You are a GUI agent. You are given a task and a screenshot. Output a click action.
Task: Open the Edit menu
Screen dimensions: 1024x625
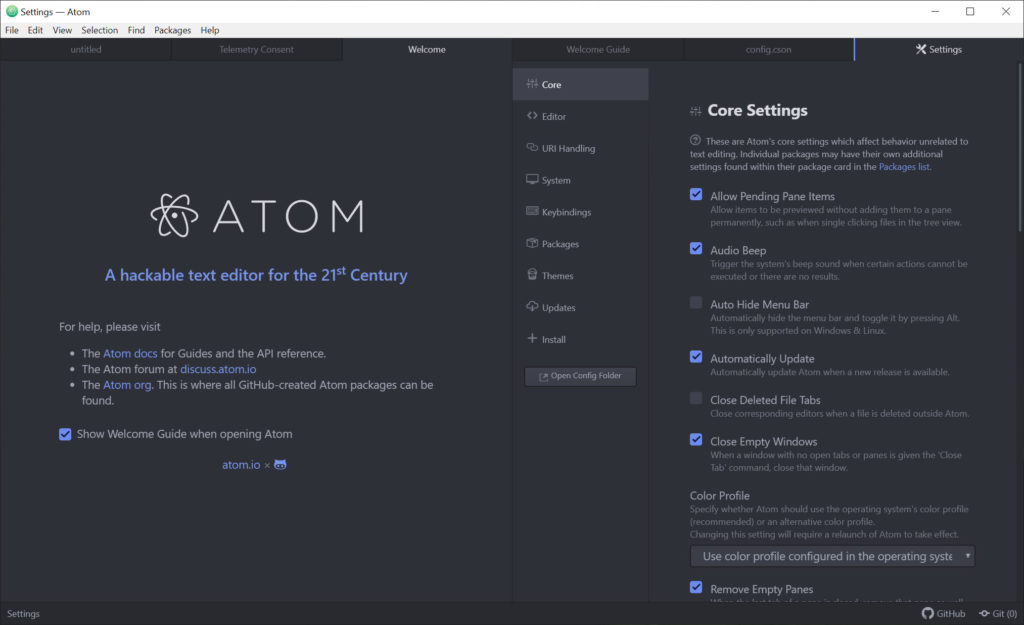[x=35, y=30]
